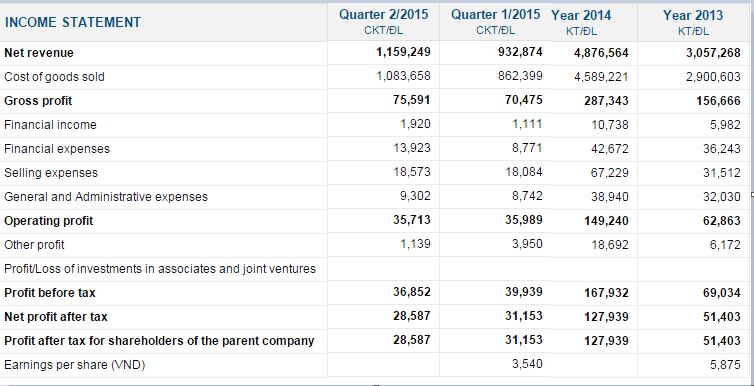Click the Financial income row label

(x=50, y=125)
